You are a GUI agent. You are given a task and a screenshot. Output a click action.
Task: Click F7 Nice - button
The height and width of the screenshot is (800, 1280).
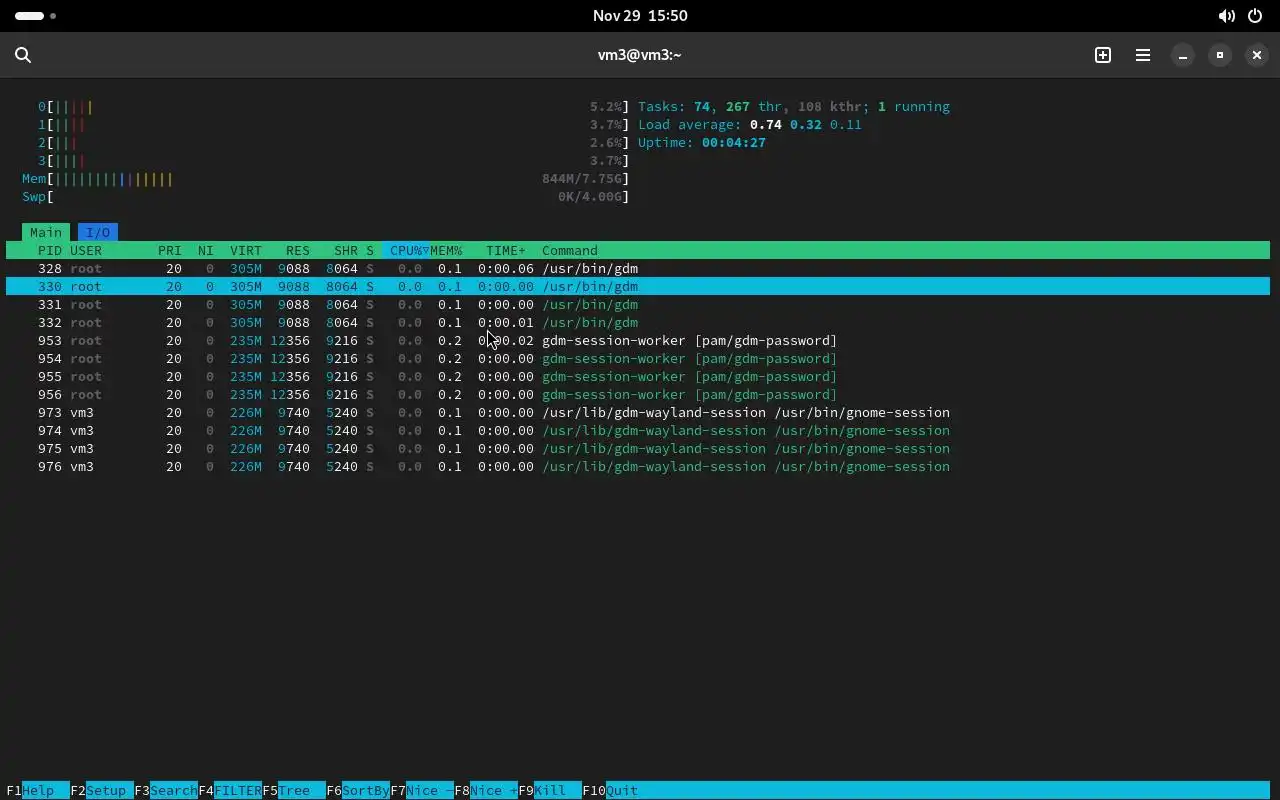[x=422, y=790]
